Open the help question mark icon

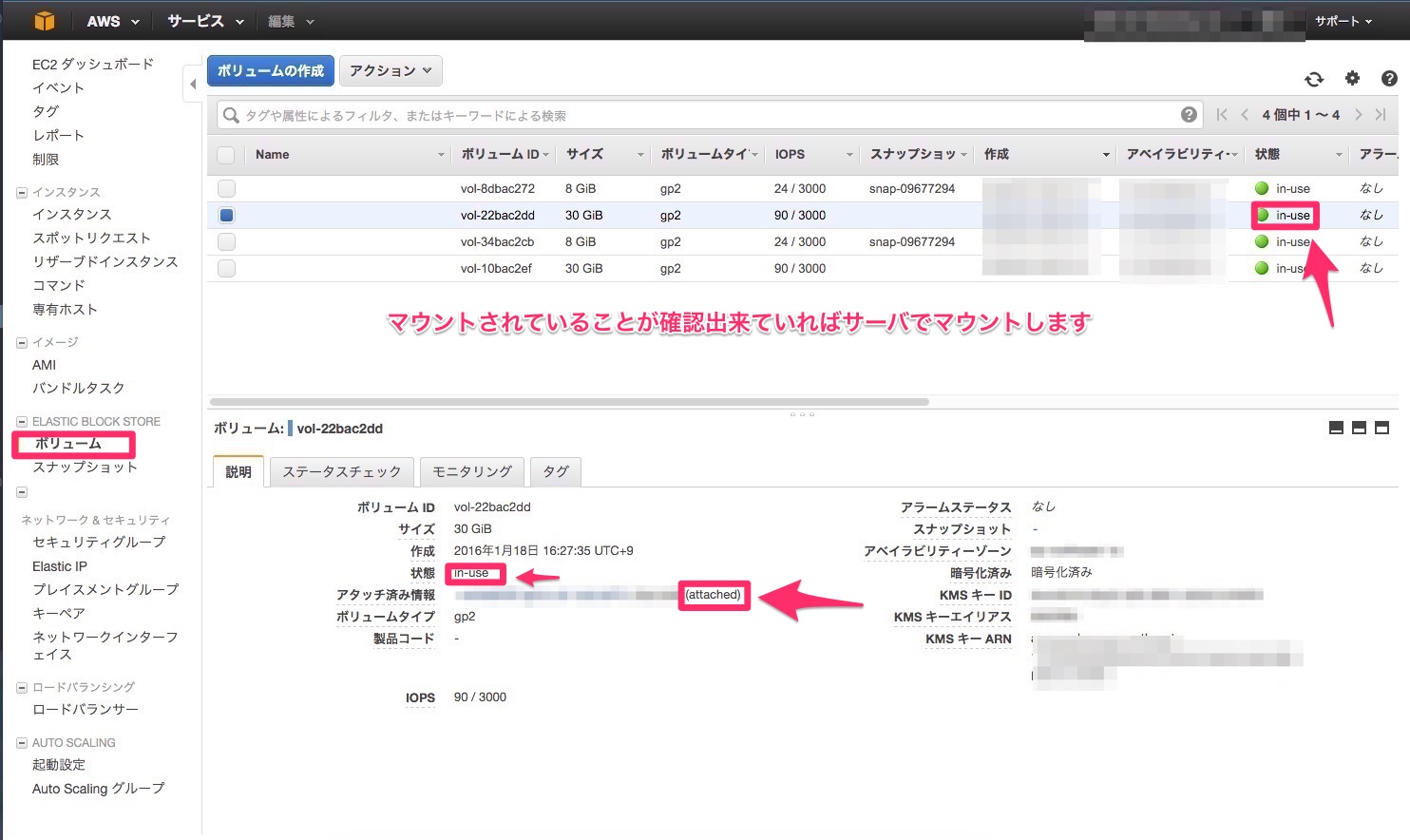(x=1389, y=79)
